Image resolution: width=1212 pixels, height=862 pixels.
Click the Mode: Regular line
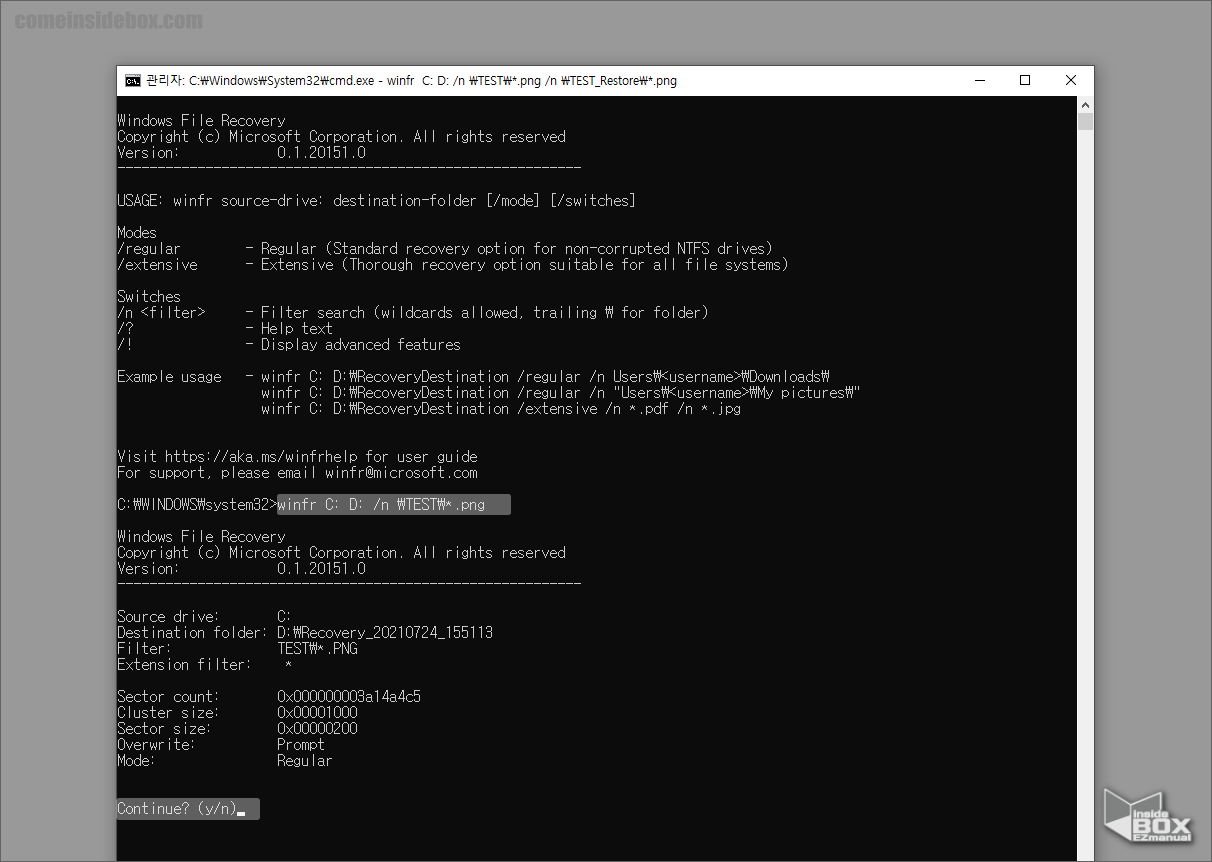[x=225, y=761]
